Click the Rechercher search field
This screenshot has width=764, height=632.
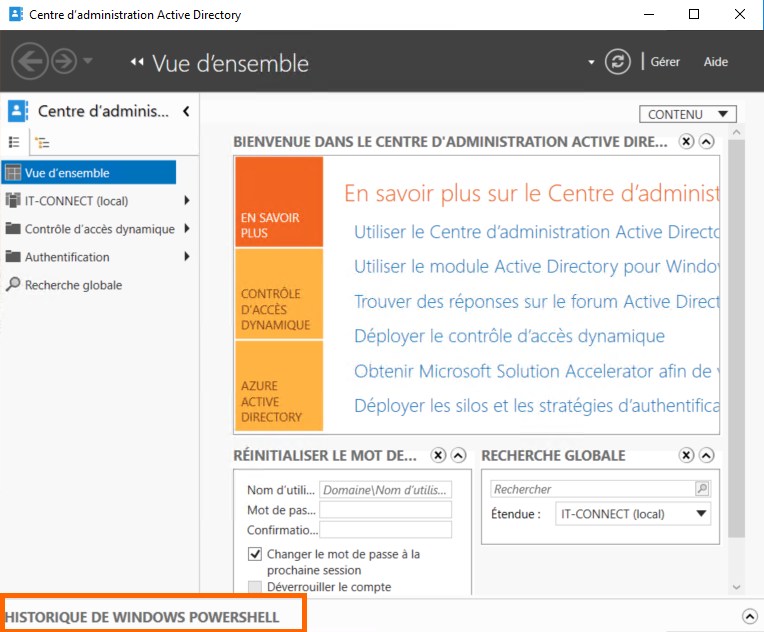(592, 489)
